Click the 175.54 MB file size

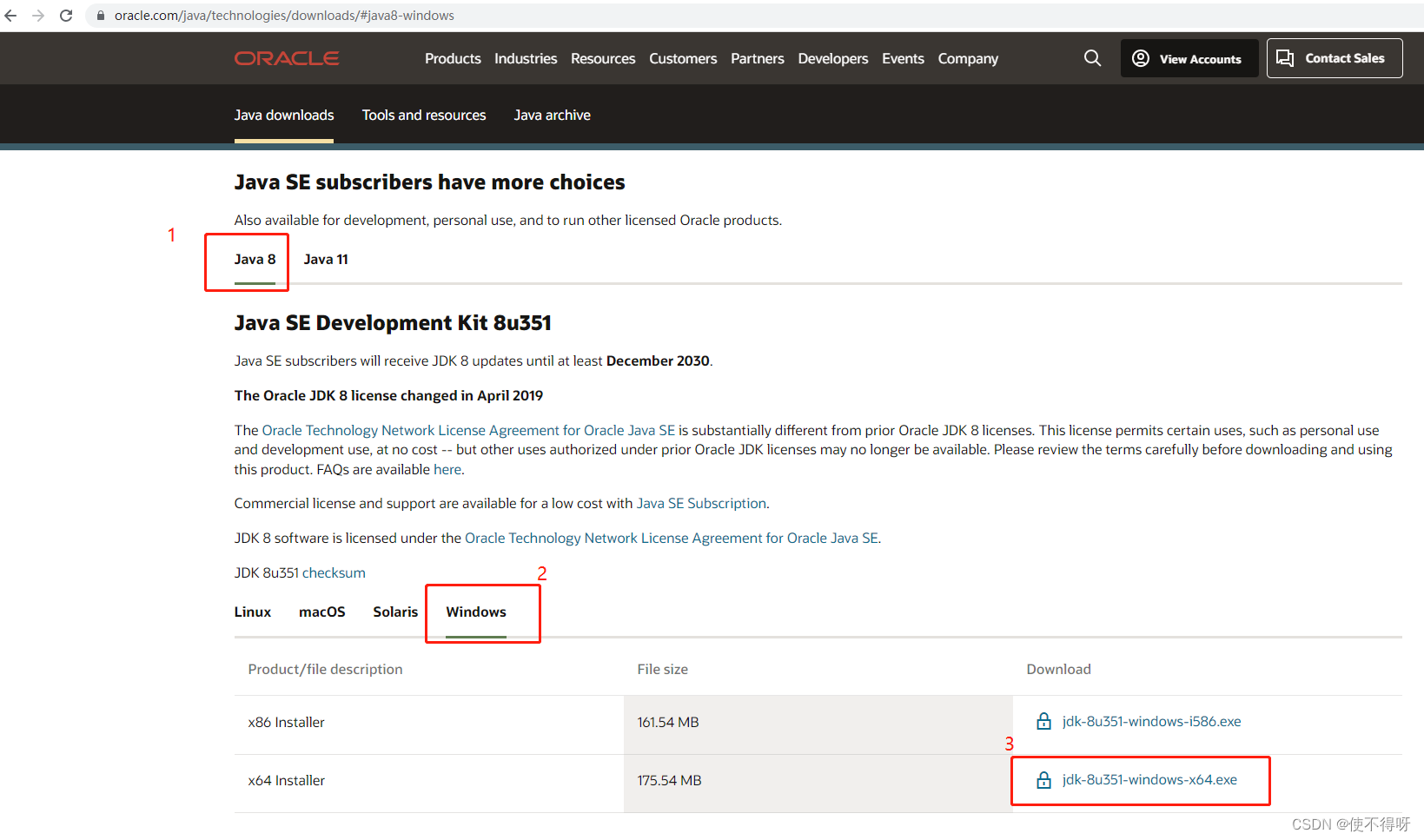[x=669, y=780]
